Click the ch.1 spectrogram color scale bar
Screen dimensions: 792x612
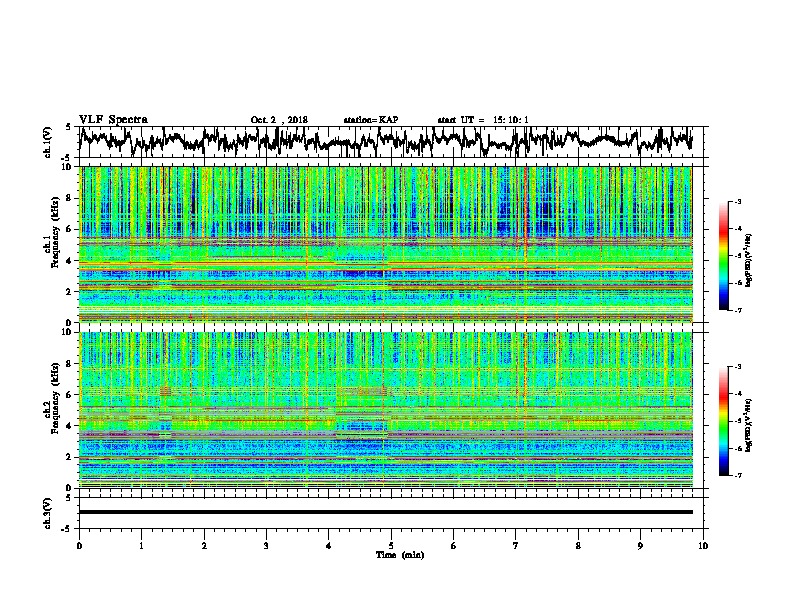click(x=723, y=255)
